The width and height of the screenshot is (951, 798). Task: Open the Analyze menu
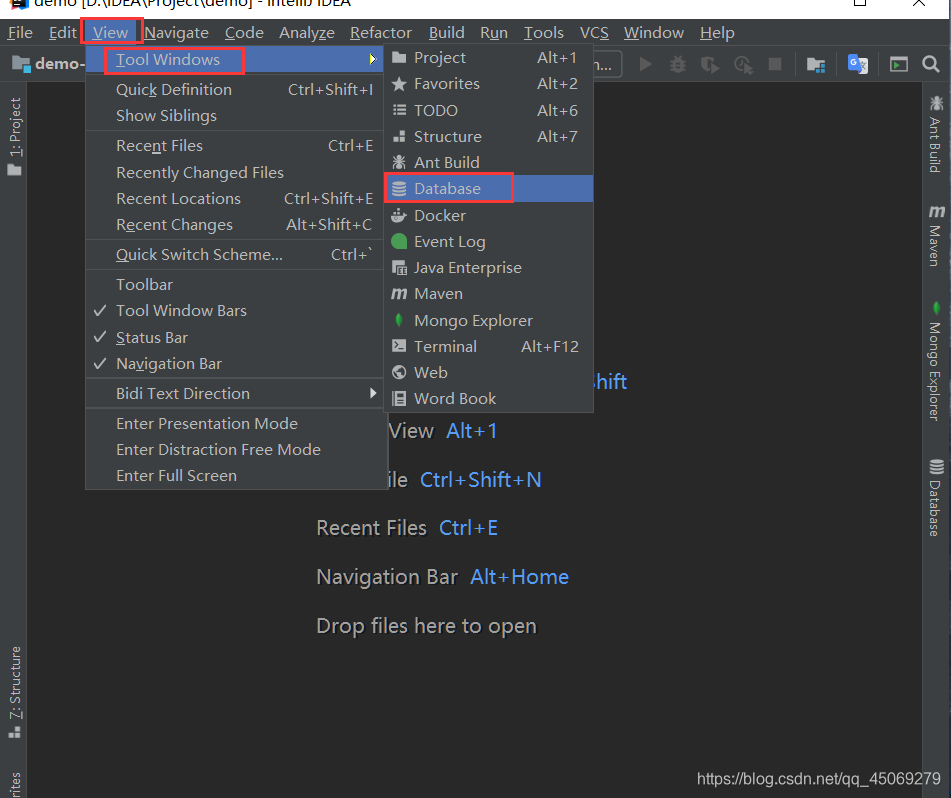tap(307, 33)
